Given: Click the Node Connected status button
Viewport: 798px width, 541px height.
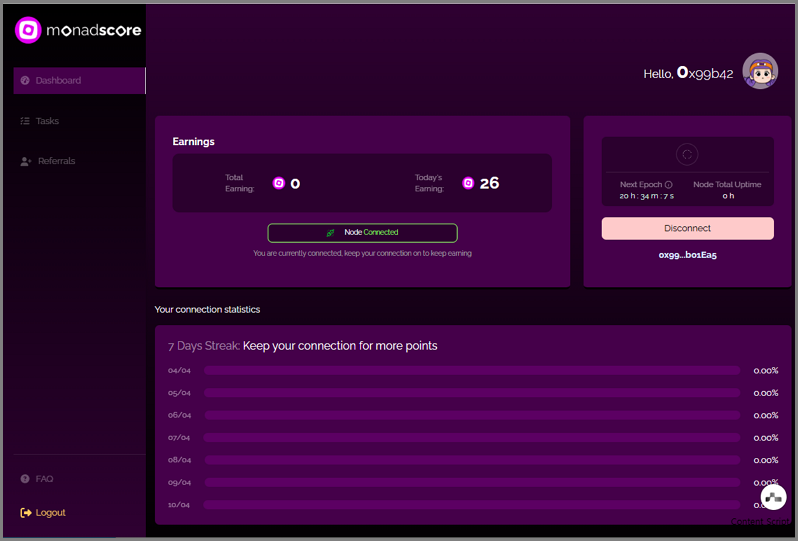Looking at the screenshot, I should (x=362, y=233).
